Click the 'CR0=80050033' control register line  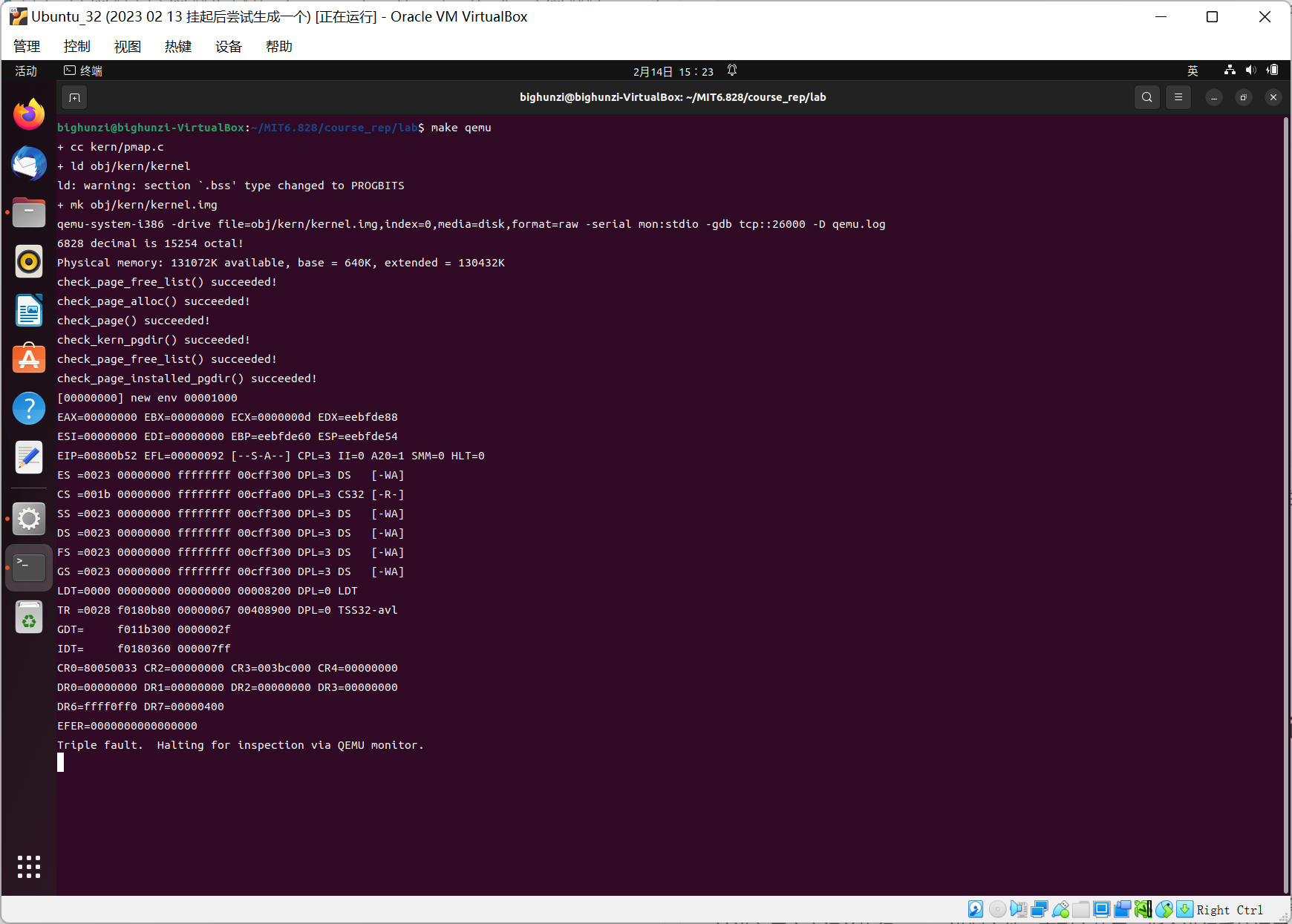coord(227,668)
